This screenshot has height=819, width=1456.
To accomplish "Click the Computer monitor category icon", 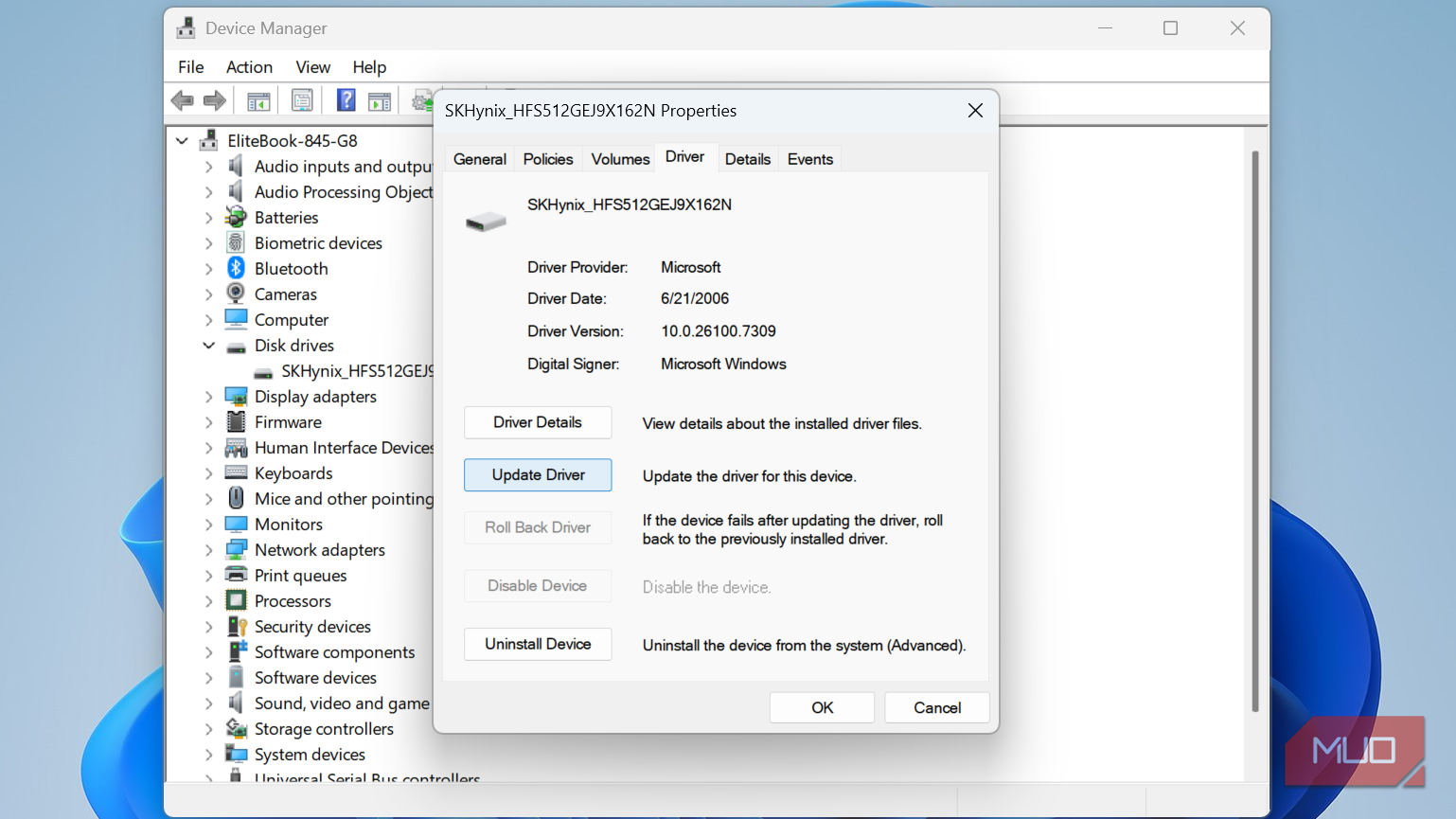I will (x=236, y=320).
